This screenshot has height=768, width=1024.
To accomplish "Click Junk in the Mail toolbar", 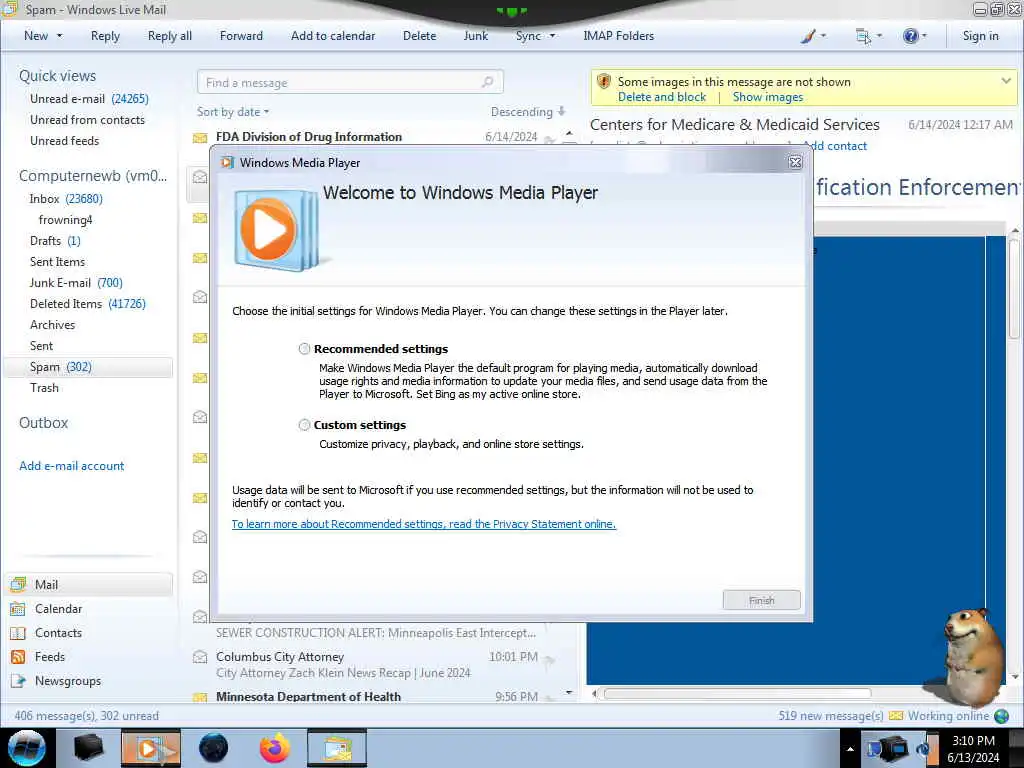I will click(475, 36).
